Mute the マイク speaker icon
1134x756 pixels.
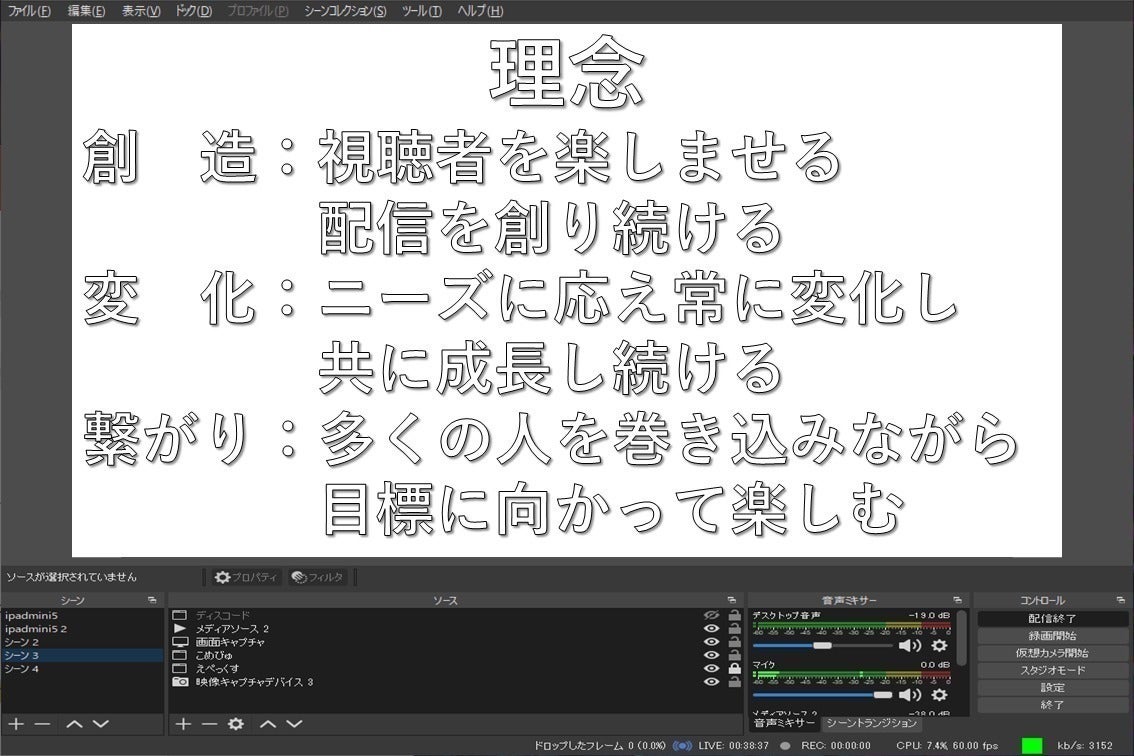pyautogui.click(x=909, y=694)
